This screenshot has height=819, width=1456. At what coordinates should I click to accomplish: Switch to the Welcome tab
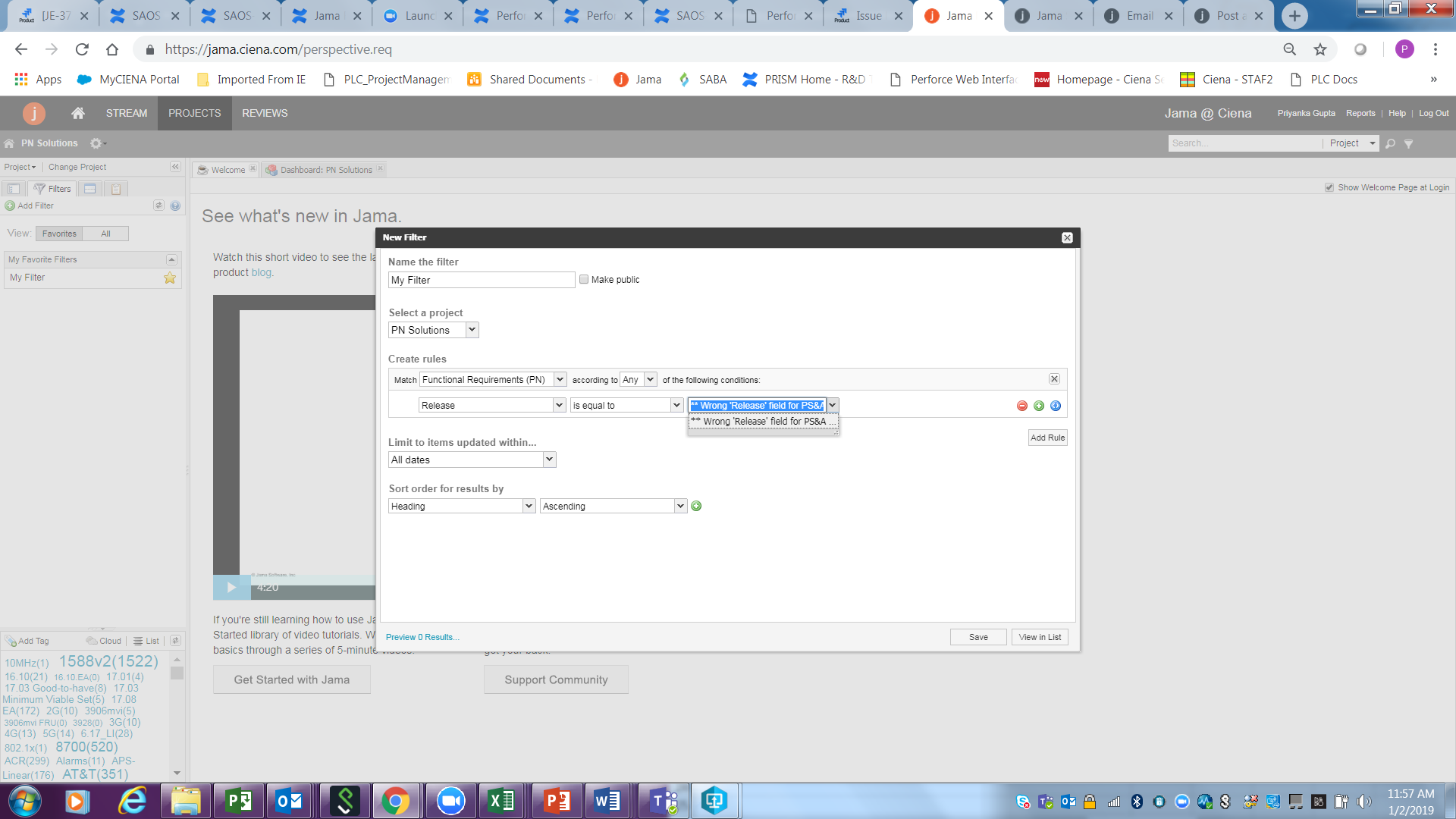227,170
